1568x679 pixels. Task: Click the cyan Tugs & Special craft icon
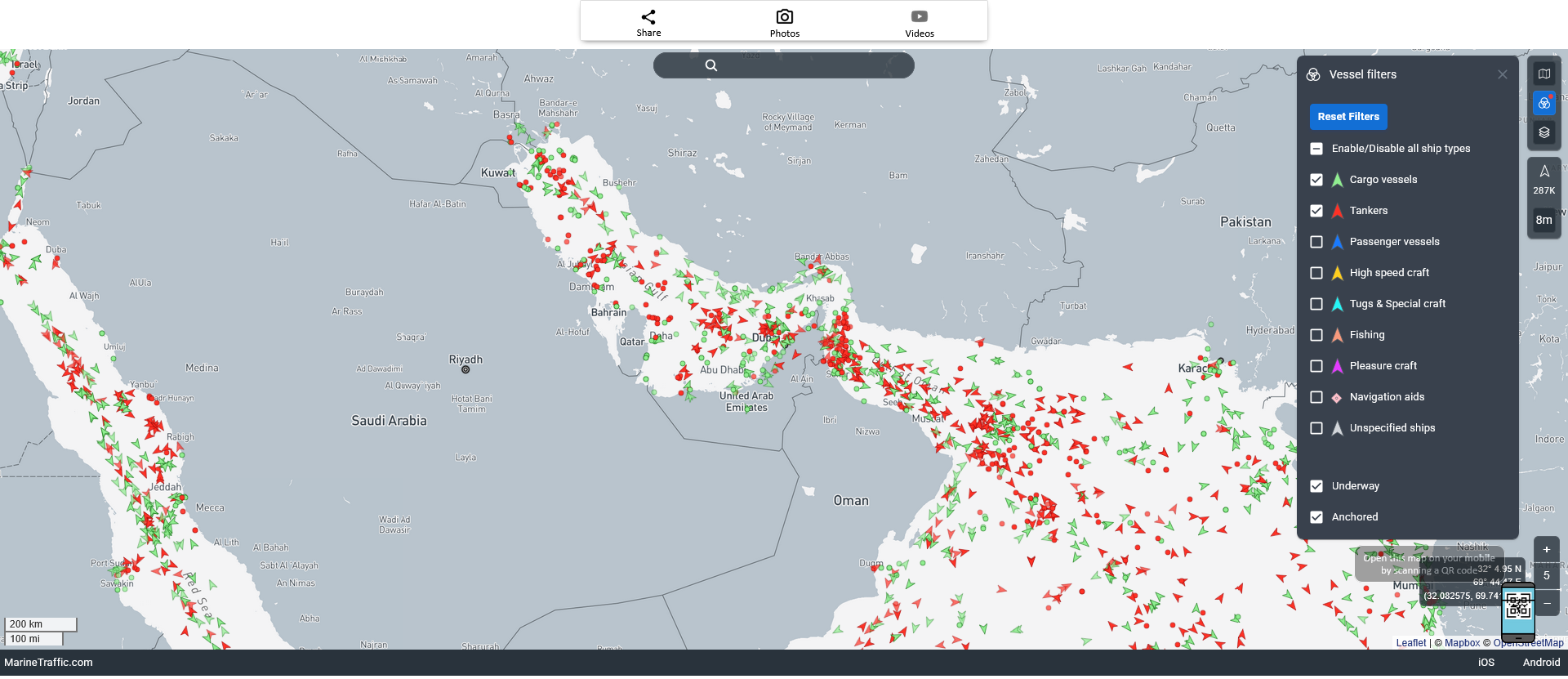tap(1338, 304)
